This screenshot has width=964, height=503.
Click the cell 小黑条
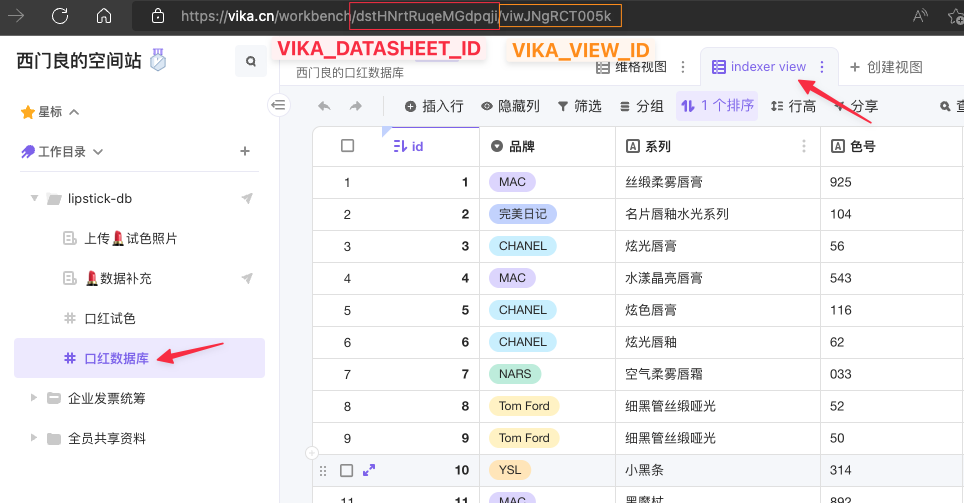pos(717,470)
